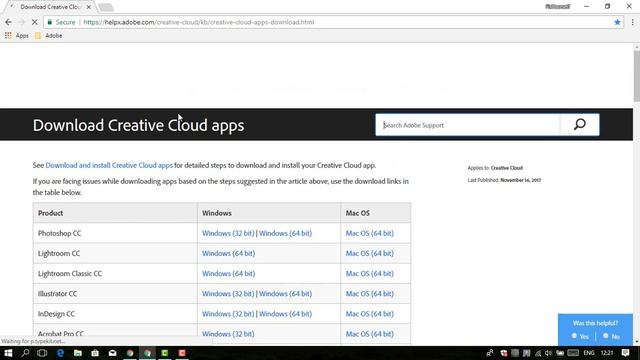Image resolution: width=640 pixels, height=360 pixels.
Task: Click the green C app icon in taskbar
Action: pos(165,353)
